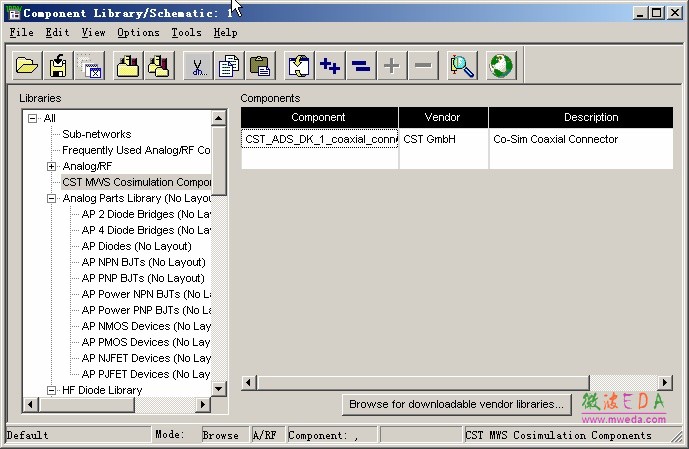Select AP NMOS Devices library
689x449 pixels.
[x=146, y=326]
